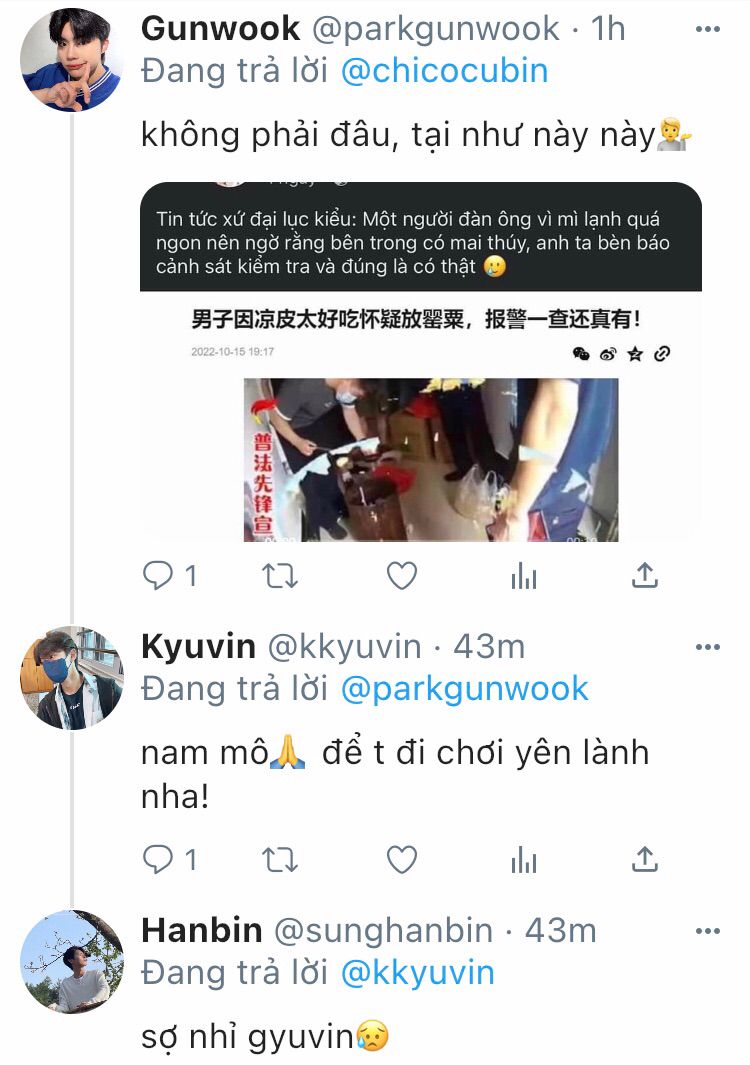This screenshot has width=750, height=1065.
Task: Like Kyuvin's tweet with the heart
Action: 401,860
